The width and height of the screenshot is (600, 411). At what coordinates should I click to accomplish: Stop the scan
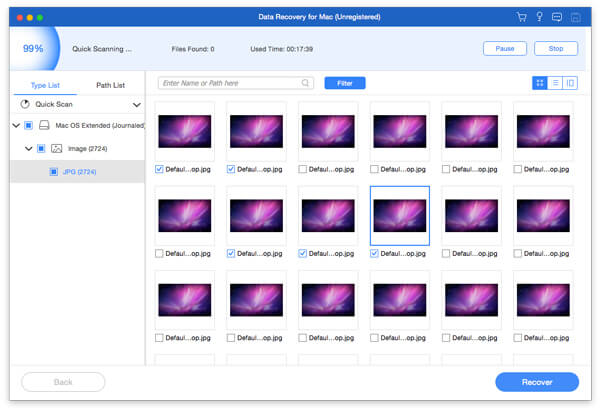point(556,49)
